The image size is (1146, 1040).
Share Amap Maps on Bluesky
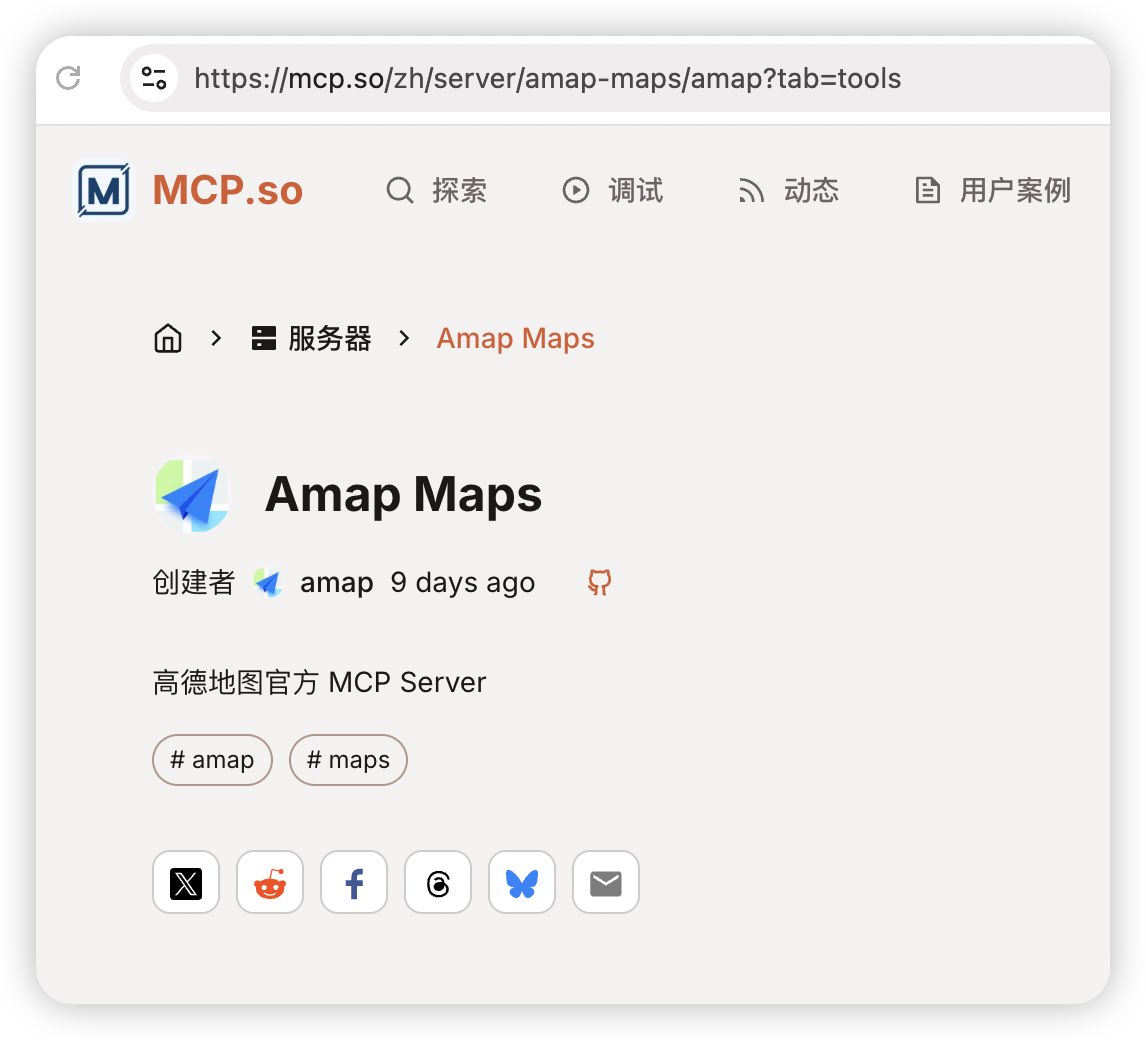click(522, 882)
